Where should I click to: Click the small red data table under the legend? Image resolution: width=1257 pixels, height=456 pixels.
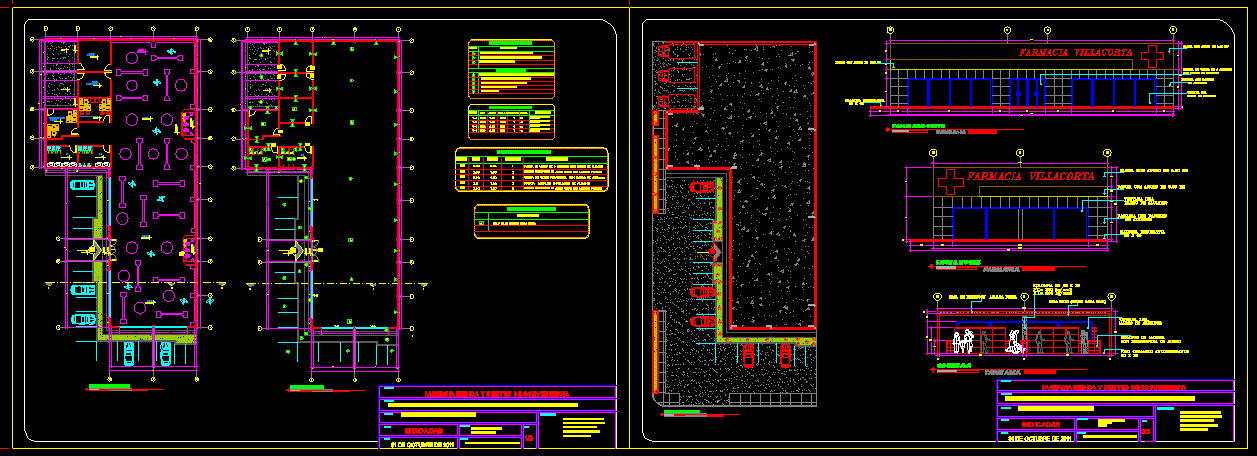510,120
